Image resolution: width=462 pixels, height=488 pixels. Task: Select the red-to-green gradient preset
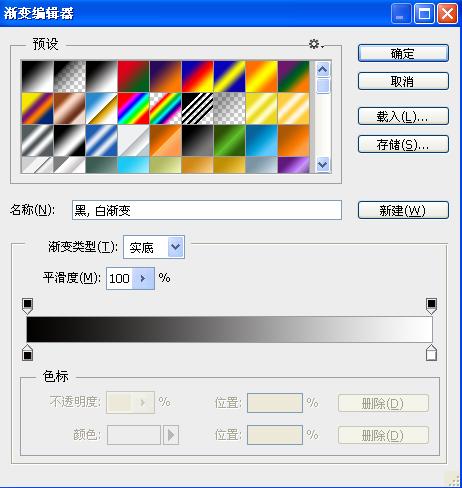[x=134, y=76]
